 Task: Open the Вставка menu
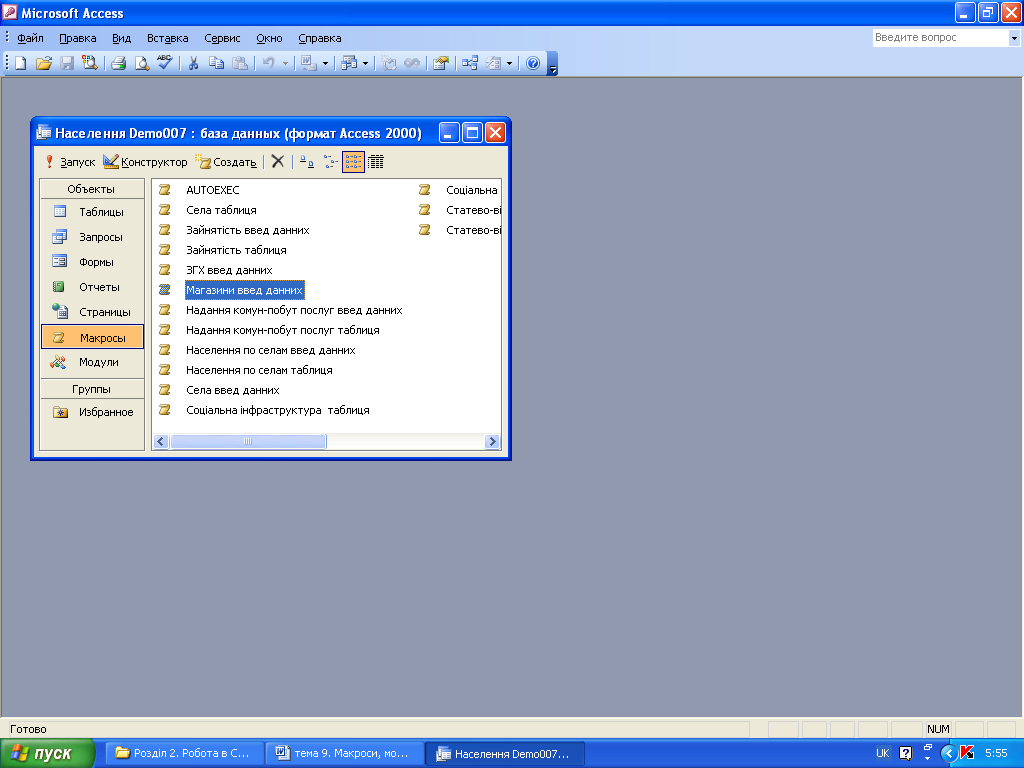pyautogui.click(x=167, y=38)
